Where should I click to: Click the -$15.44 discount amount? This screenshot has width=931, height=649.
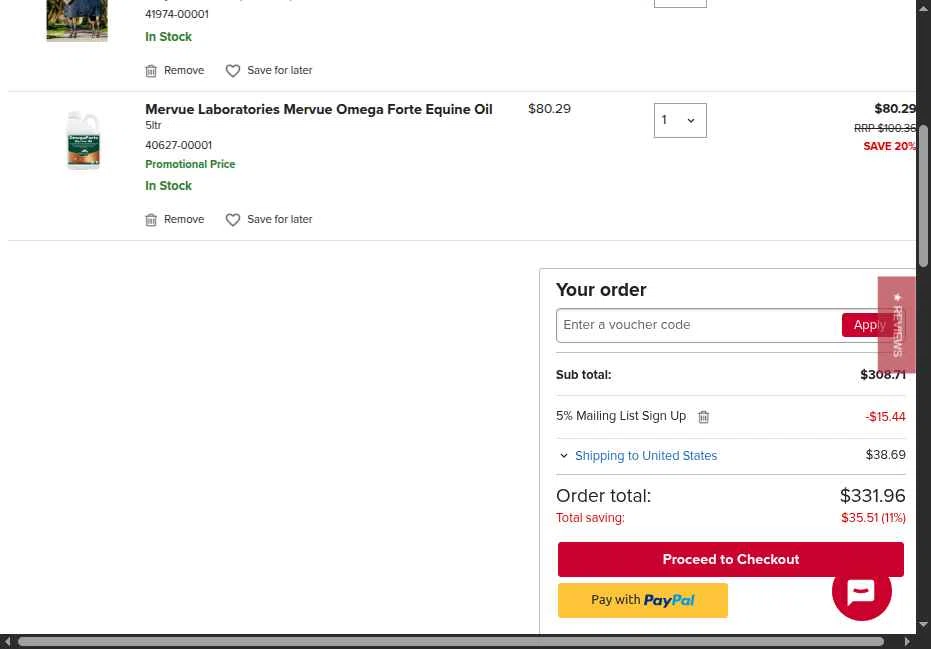885,417
